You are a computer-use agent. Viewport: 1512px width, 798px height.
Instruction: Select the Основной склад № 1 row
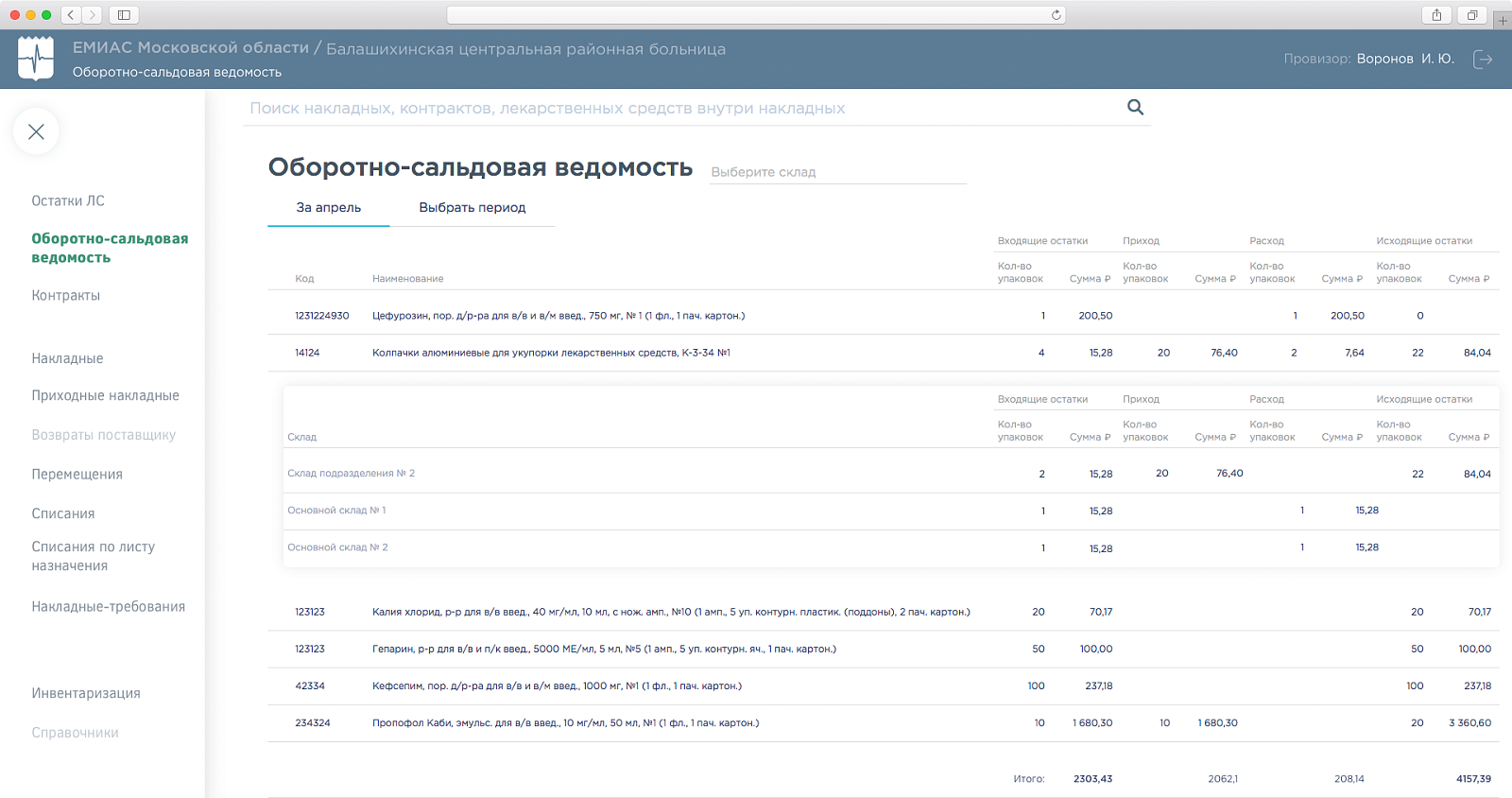click(891, 511)
